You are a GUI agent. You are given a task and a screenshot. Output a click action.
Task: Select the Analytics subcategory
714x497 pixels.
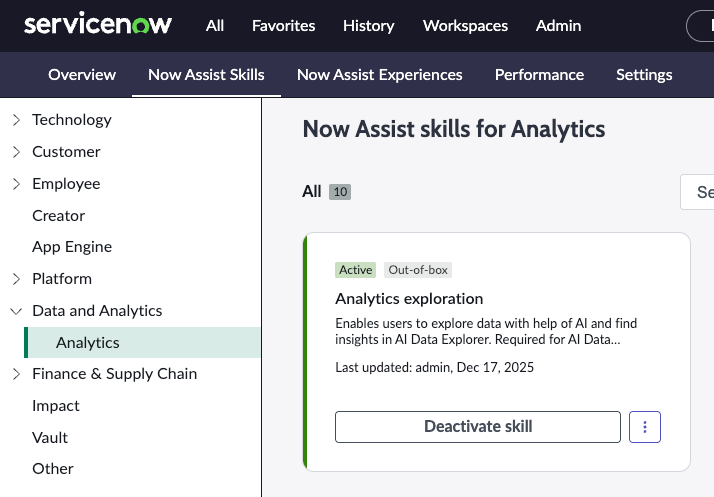tap(142, 343)
